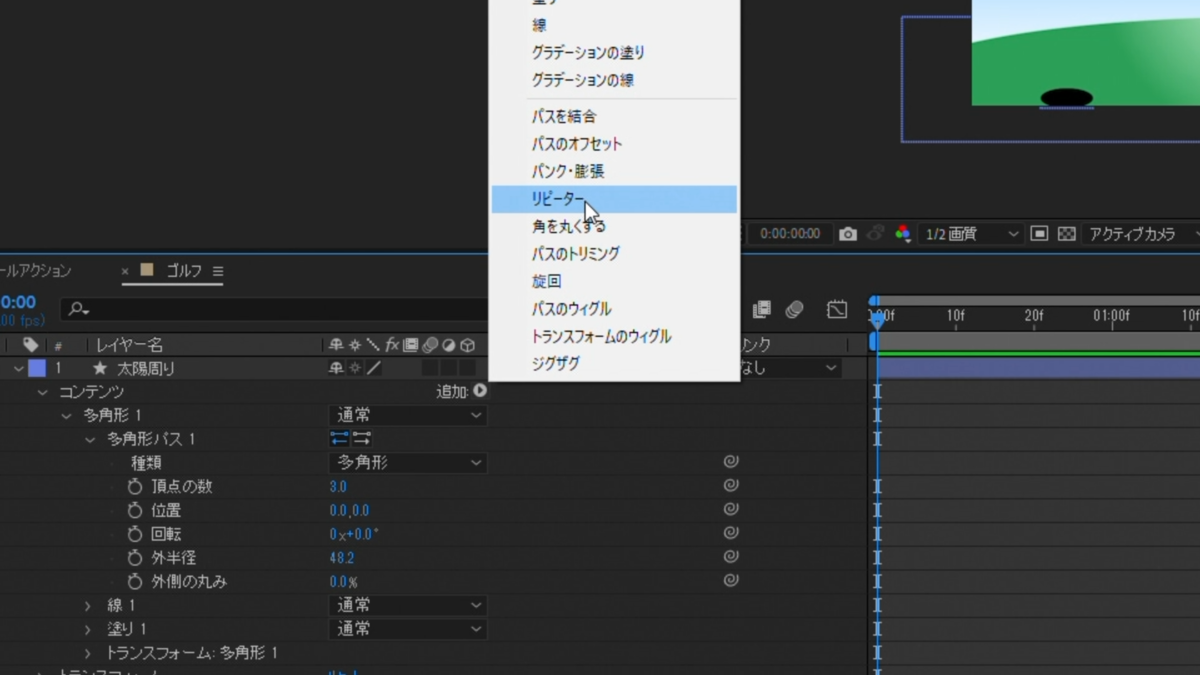Click the 回転 value 0x+0.0°
The image size is (1200, 675).
pyautogui.click(x=354, y=535)
